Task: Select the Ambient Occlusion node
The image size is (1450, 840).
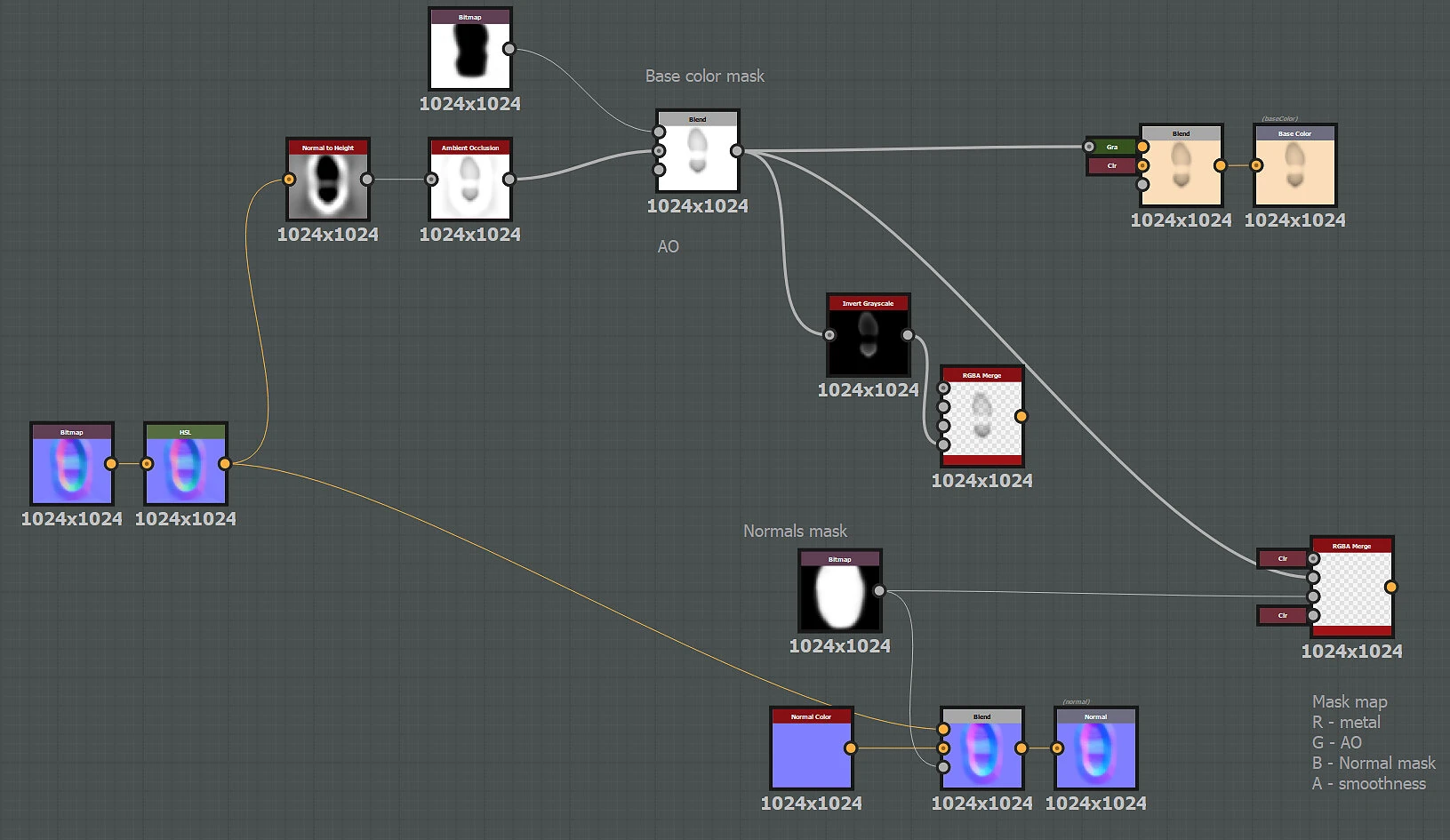Action: point(470,180)
